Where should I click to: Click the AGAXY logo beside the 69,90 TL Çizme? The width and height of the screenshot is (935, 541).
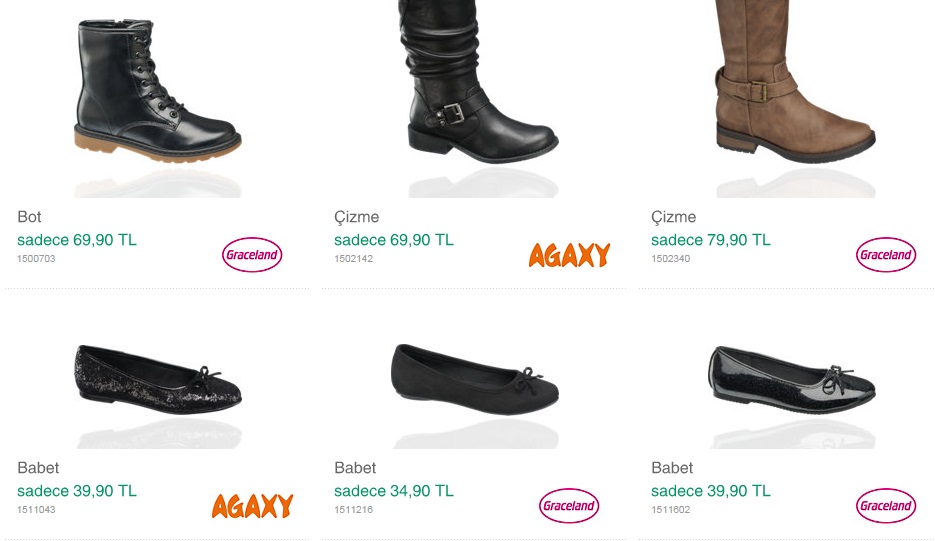click(x=569, y=255)
